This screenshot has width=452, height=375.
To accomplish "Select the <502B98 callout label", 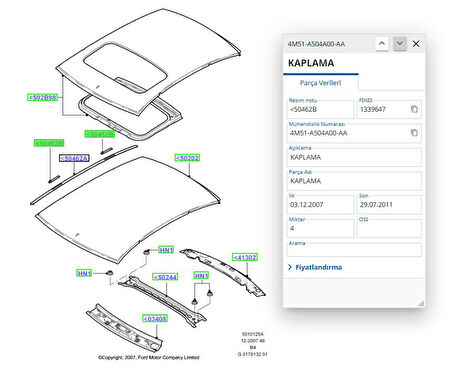I will (42, 97).
